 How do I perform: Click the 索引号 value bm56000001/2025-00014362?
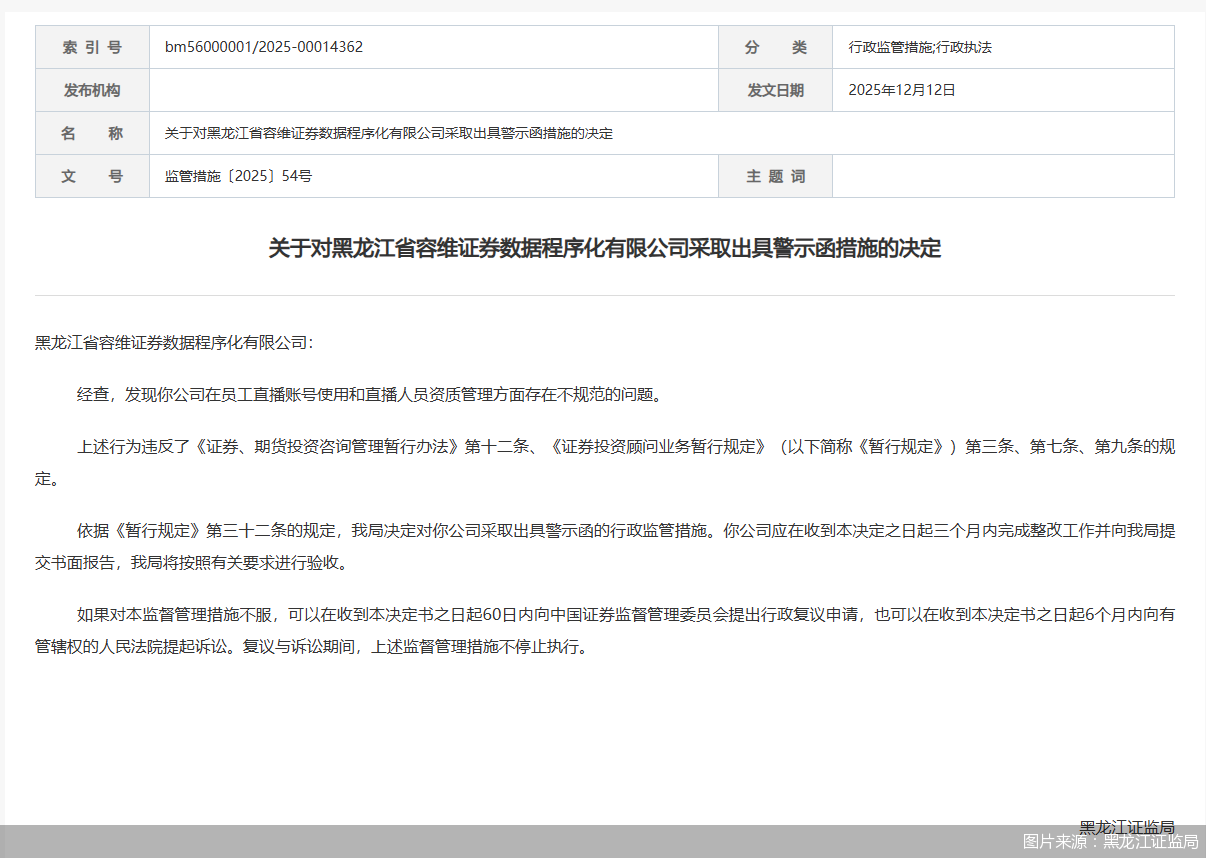pyautogui.click(x=264, y=46)
